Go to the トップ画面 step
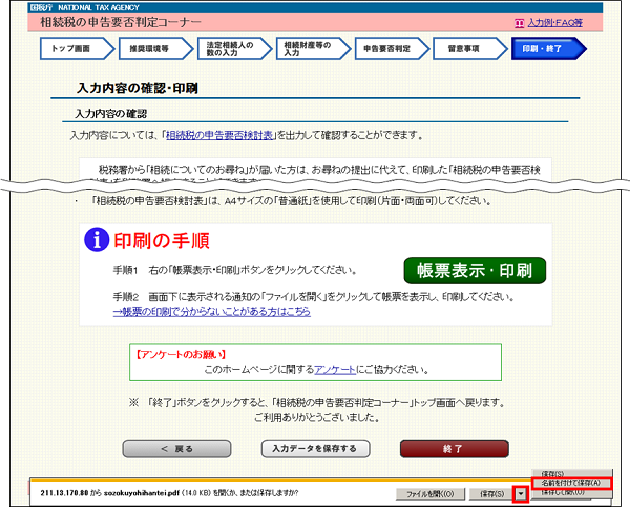The width and height of the screenshot is (630, 507). tap(77, 49)
